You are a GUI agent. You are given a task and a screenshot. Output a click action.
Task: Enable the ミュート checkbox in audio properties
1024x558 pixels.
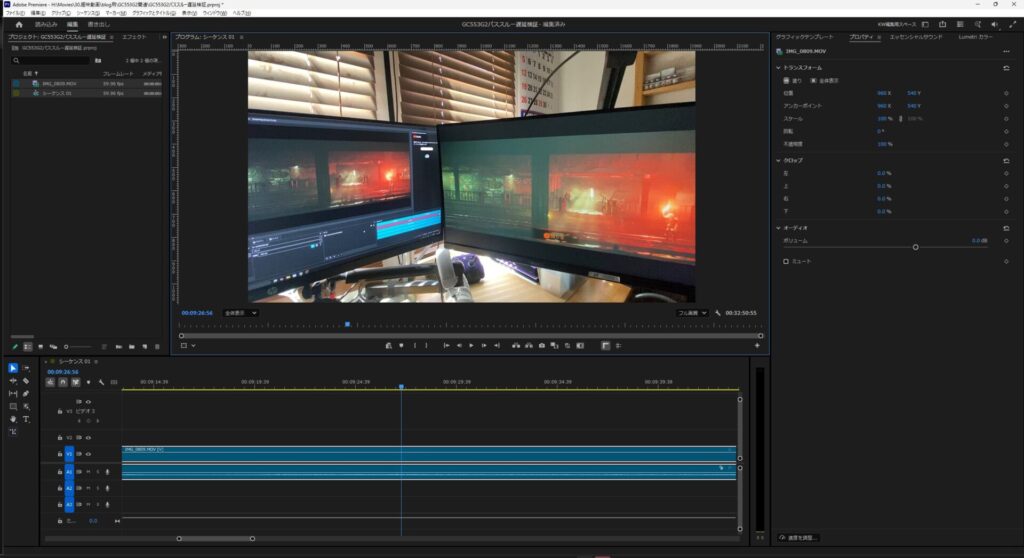[x=786, y=261]
